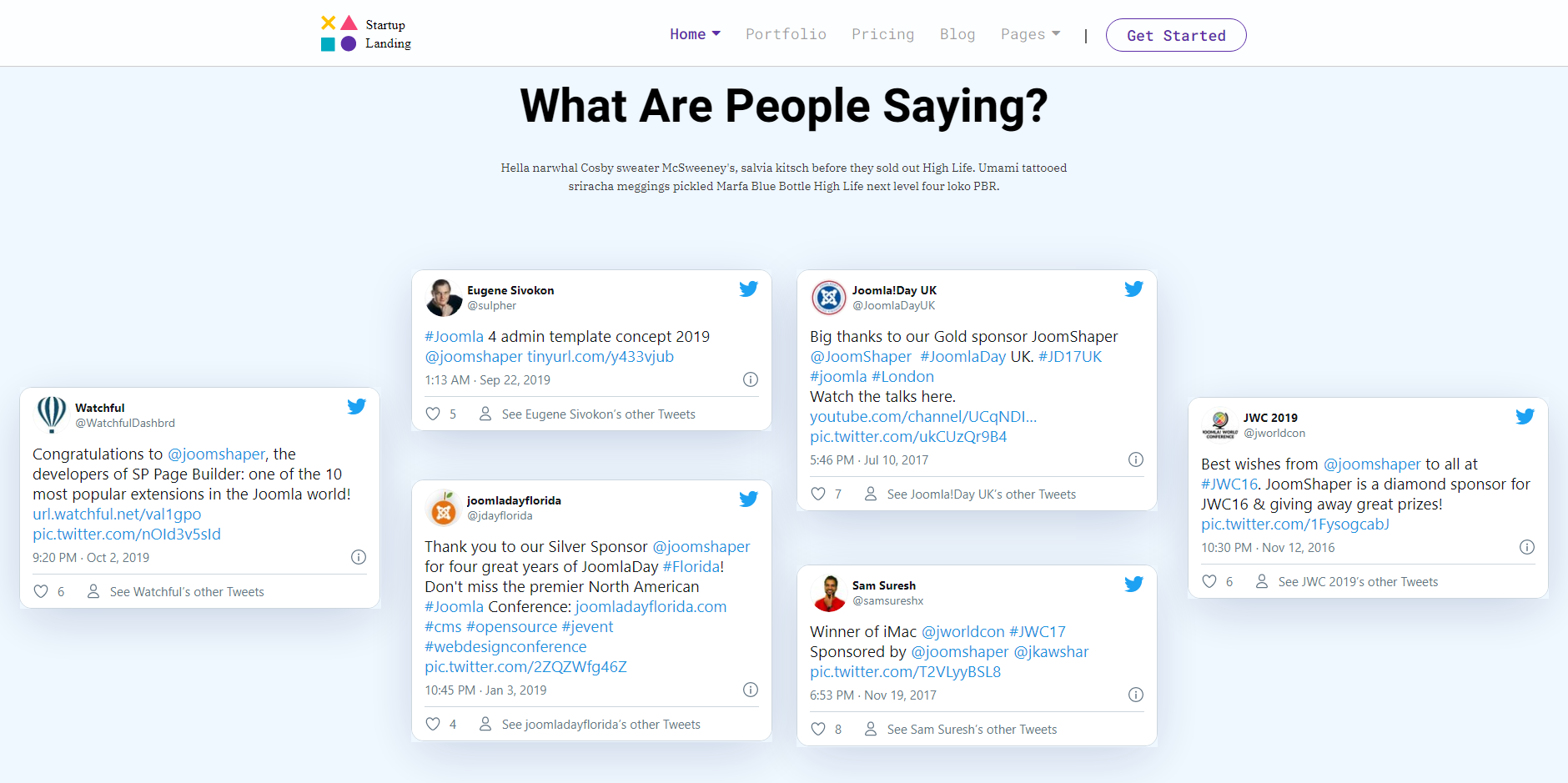See Sam Suresh's other Tweets
The height and width of the screenshot is (783, 1568).
(972, 730)
